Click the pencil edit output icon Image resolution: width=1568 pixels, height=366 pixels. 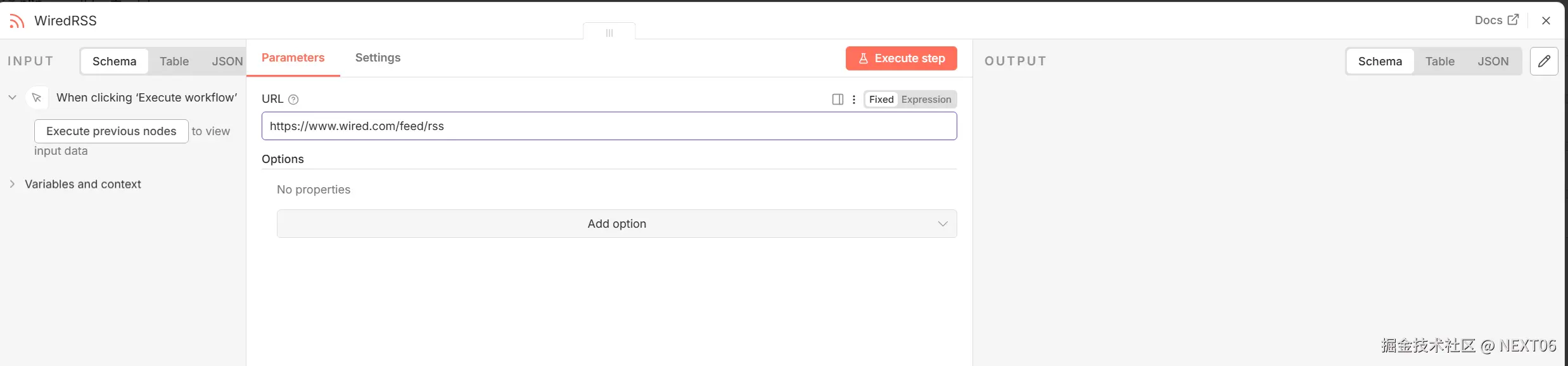(1544, 62)
